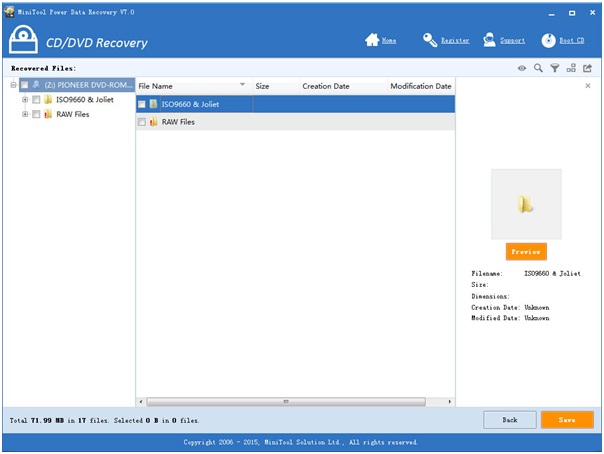Click the Boot CD disc icon
Image resolution: width=604 pixels, height=454 pixels.
point(549,41)
